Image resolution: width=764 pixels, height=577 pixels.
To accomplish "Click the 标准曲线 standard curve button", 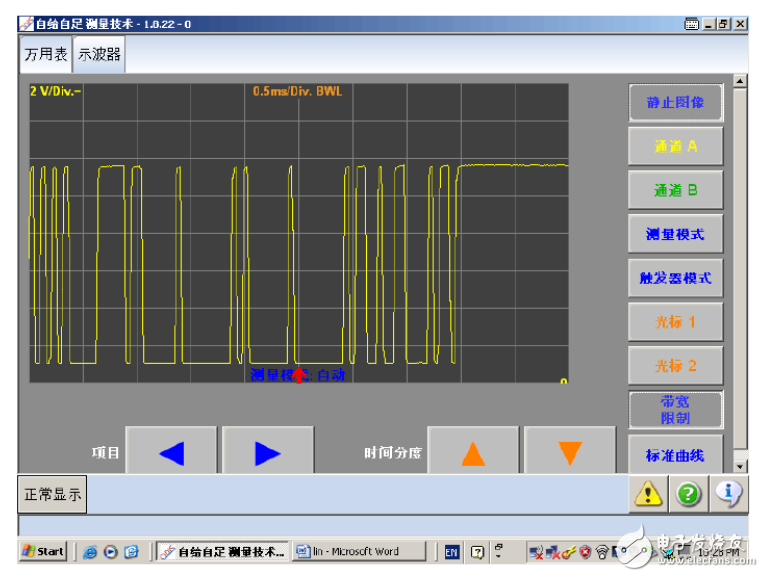I will coord(675,455).
